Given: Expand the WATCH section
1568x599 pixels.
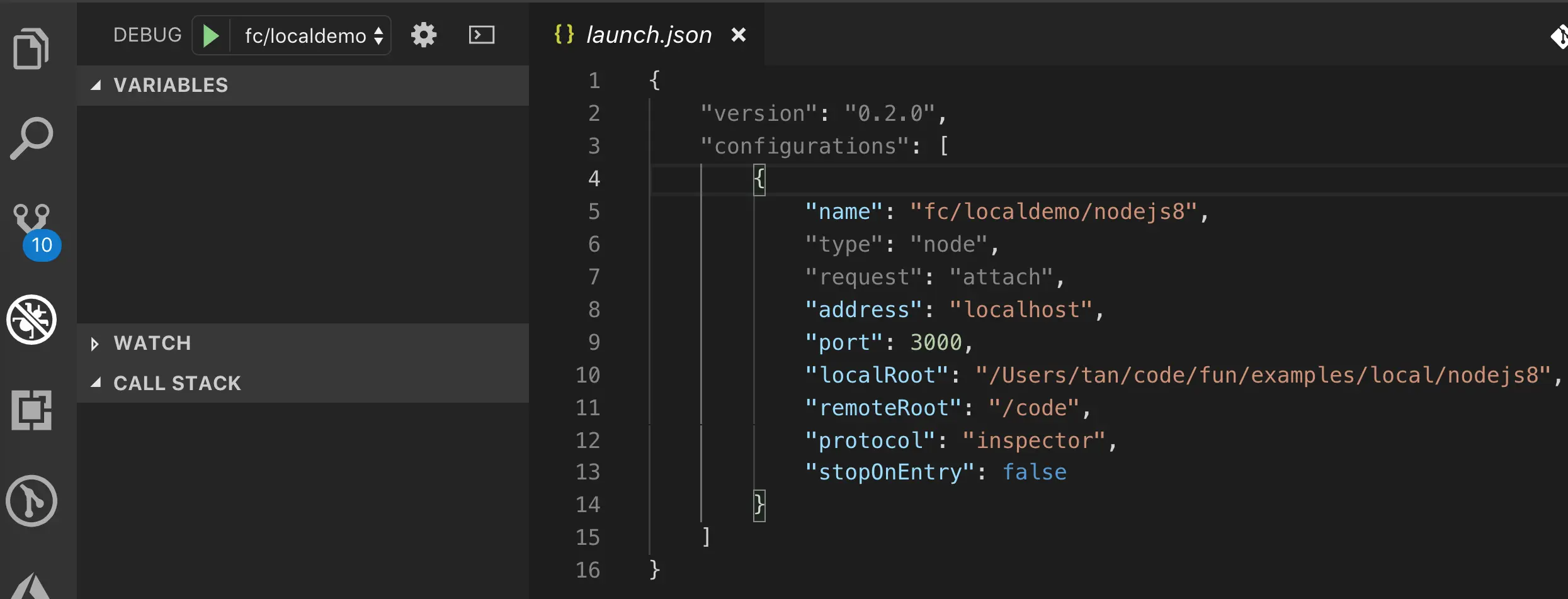Looking at the screenshot, I should tap(303, 343).
